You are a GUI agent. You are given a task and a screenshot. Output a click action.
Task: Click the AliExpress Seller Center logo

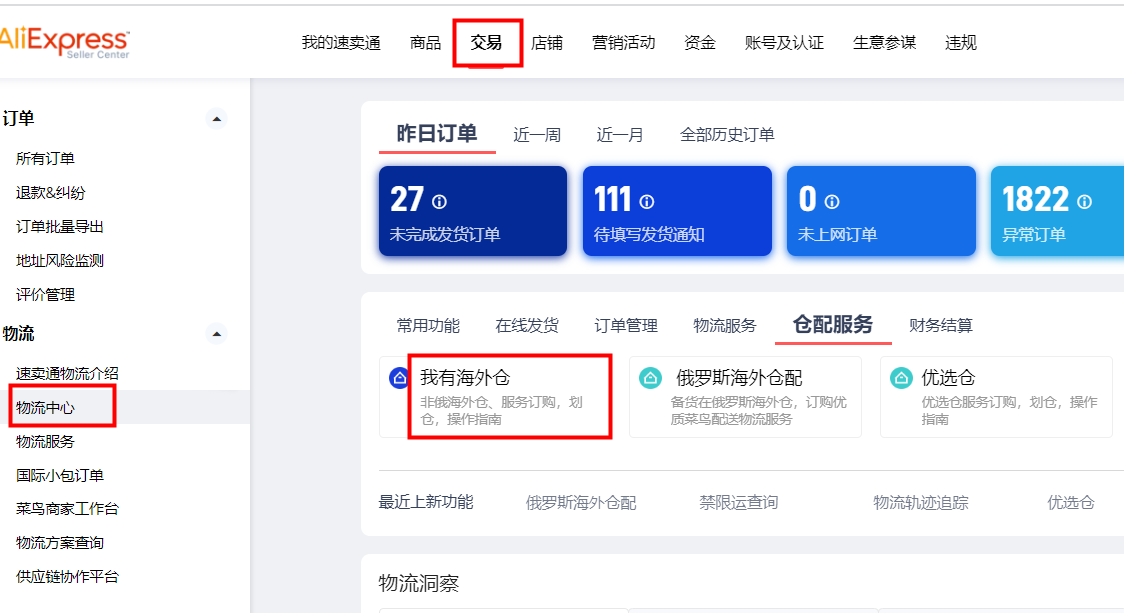pos(64,42)
